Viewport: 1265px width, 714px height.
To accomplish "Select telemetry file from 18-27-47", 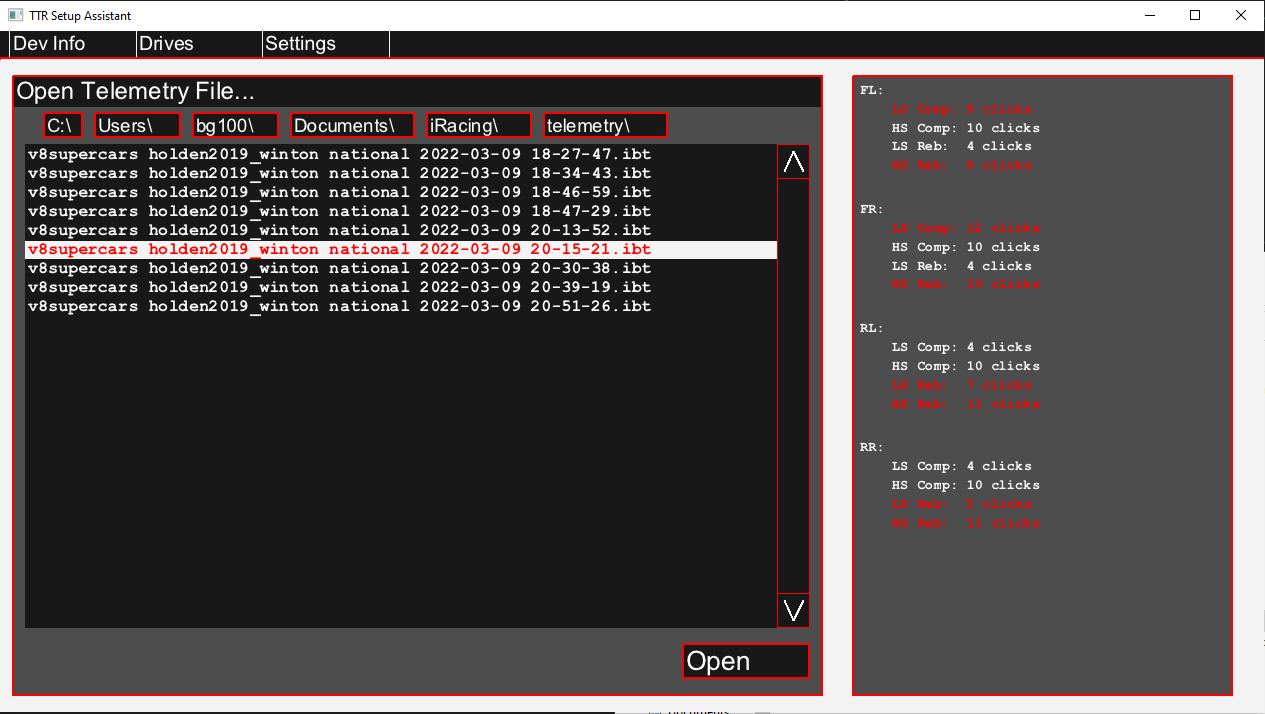I will (x=339, y=154).
